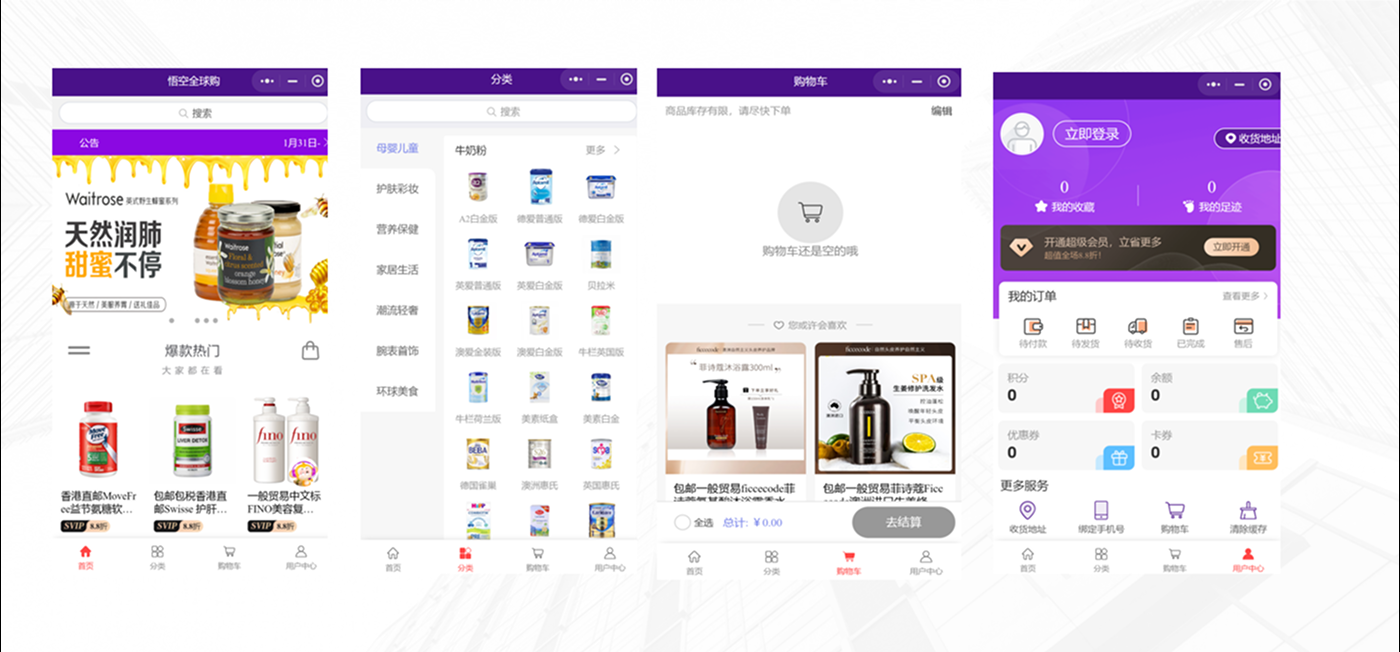Screen dimensions: 1400x652
Task: Open 我的足迹 footprint icon
Action: pos(1189,206)
